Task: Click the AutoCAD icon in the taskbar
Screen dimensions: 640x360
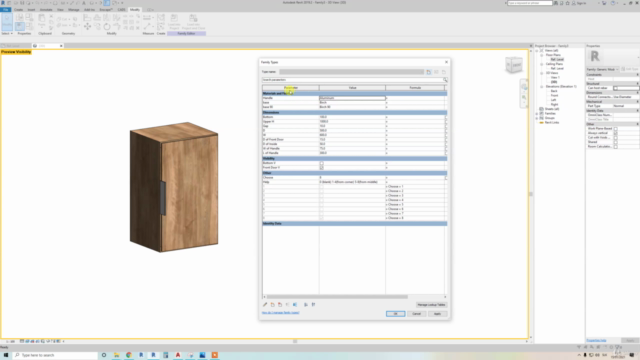Action: (178, 355)
